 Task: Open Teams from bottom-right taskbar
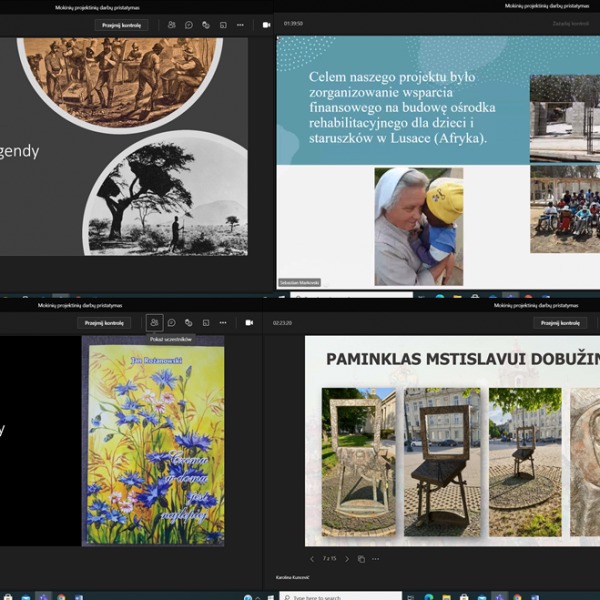(x=499, y=596)
